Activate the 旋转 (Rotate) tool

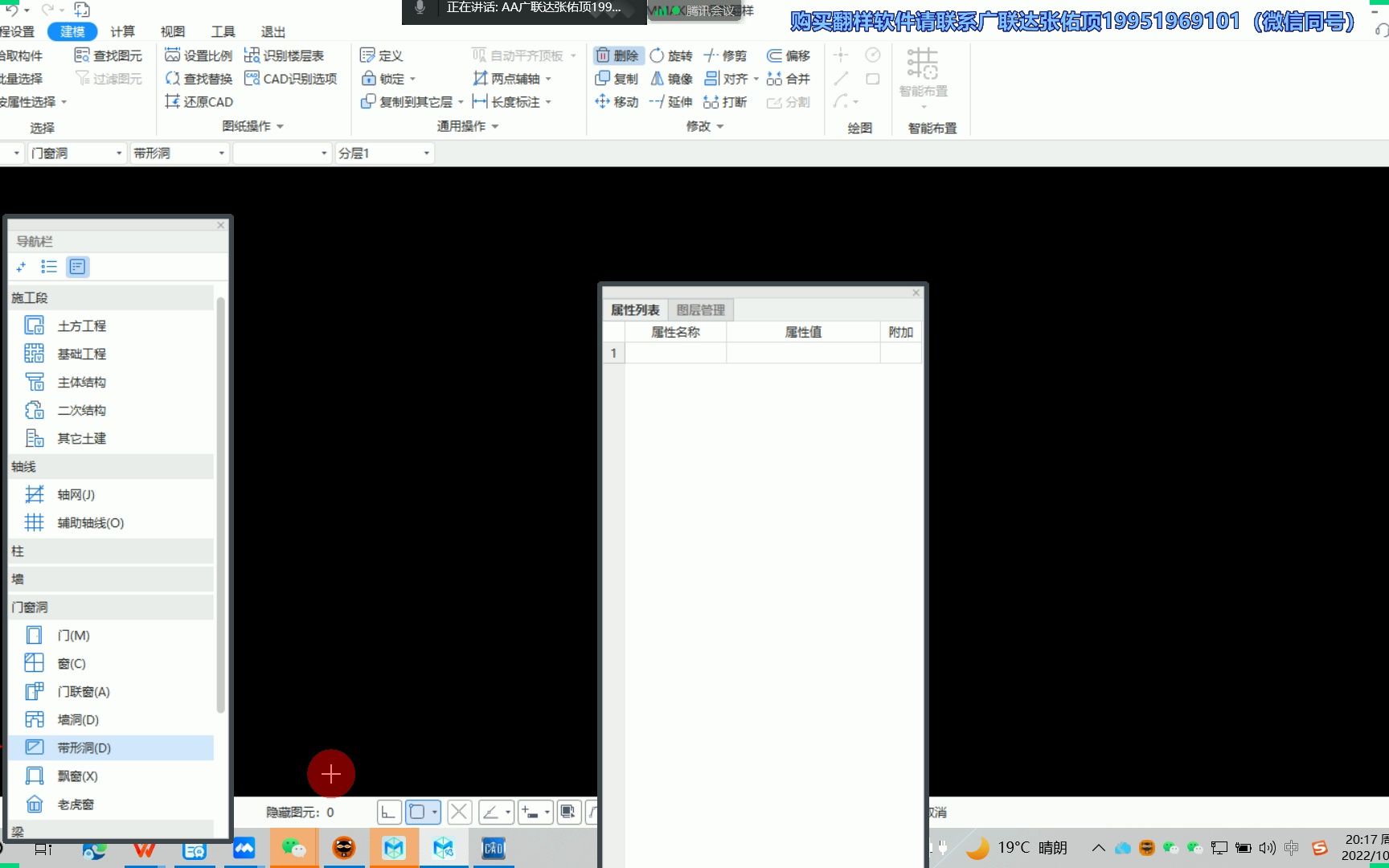click(672, 55)
